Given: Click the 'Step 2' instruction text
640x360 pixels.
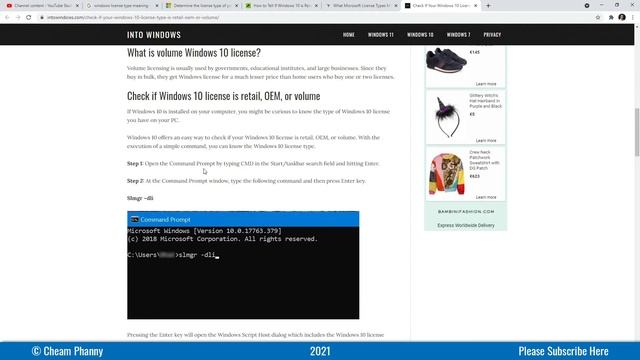Looking at the screenshot, I should click(246, 180).
